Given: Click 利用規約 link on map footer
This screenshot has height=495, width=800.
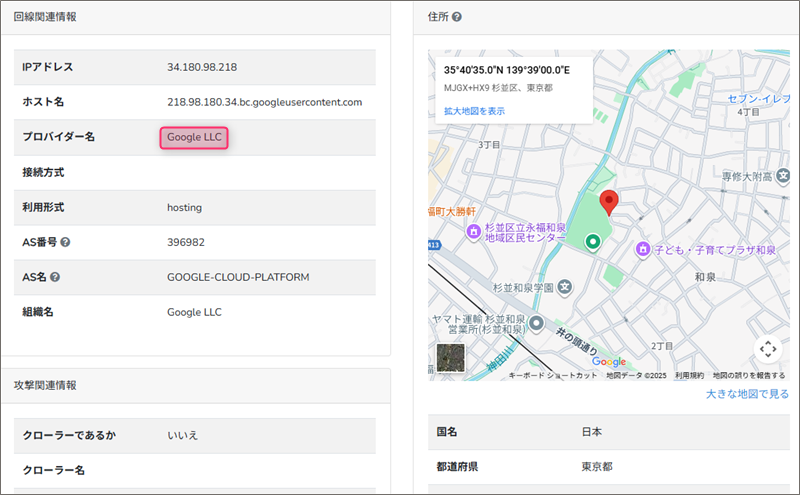Looking at the screenshot, I should coord(689,375).
